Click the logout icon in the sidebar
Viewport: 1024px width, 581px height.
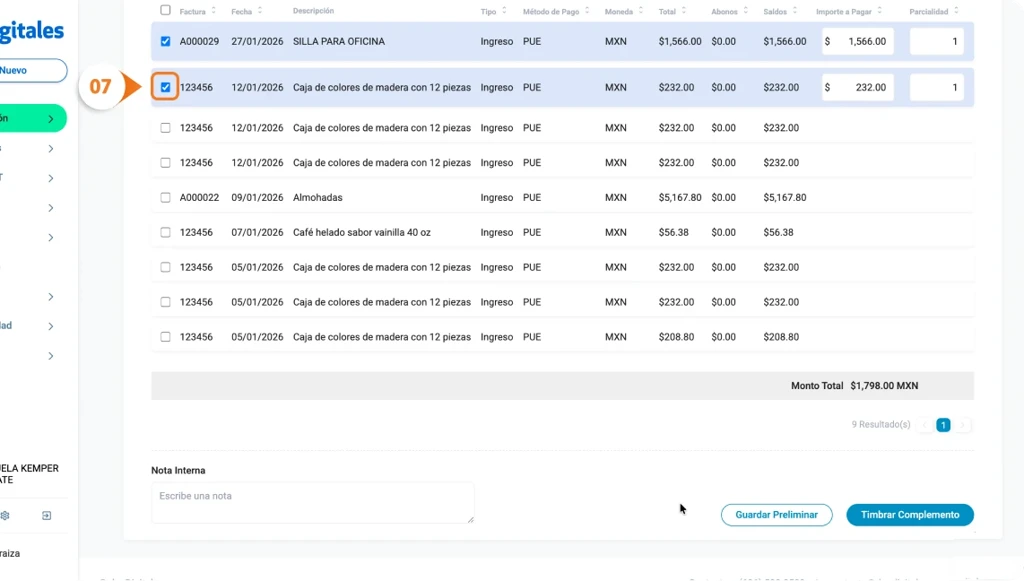(x=46, y=516)
